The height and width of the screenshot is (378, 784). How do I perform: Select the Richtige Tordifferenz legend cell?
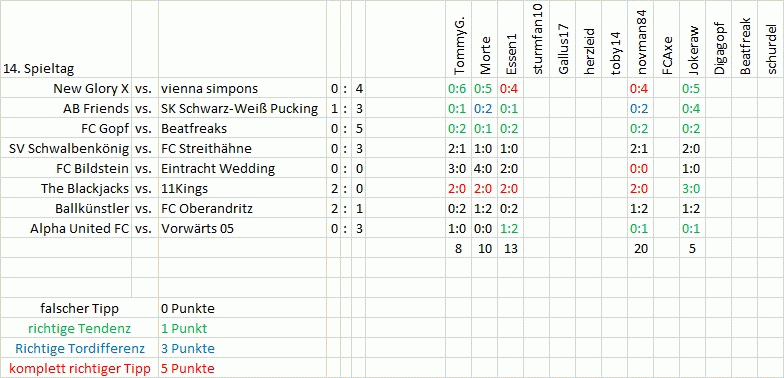point(80,348)
